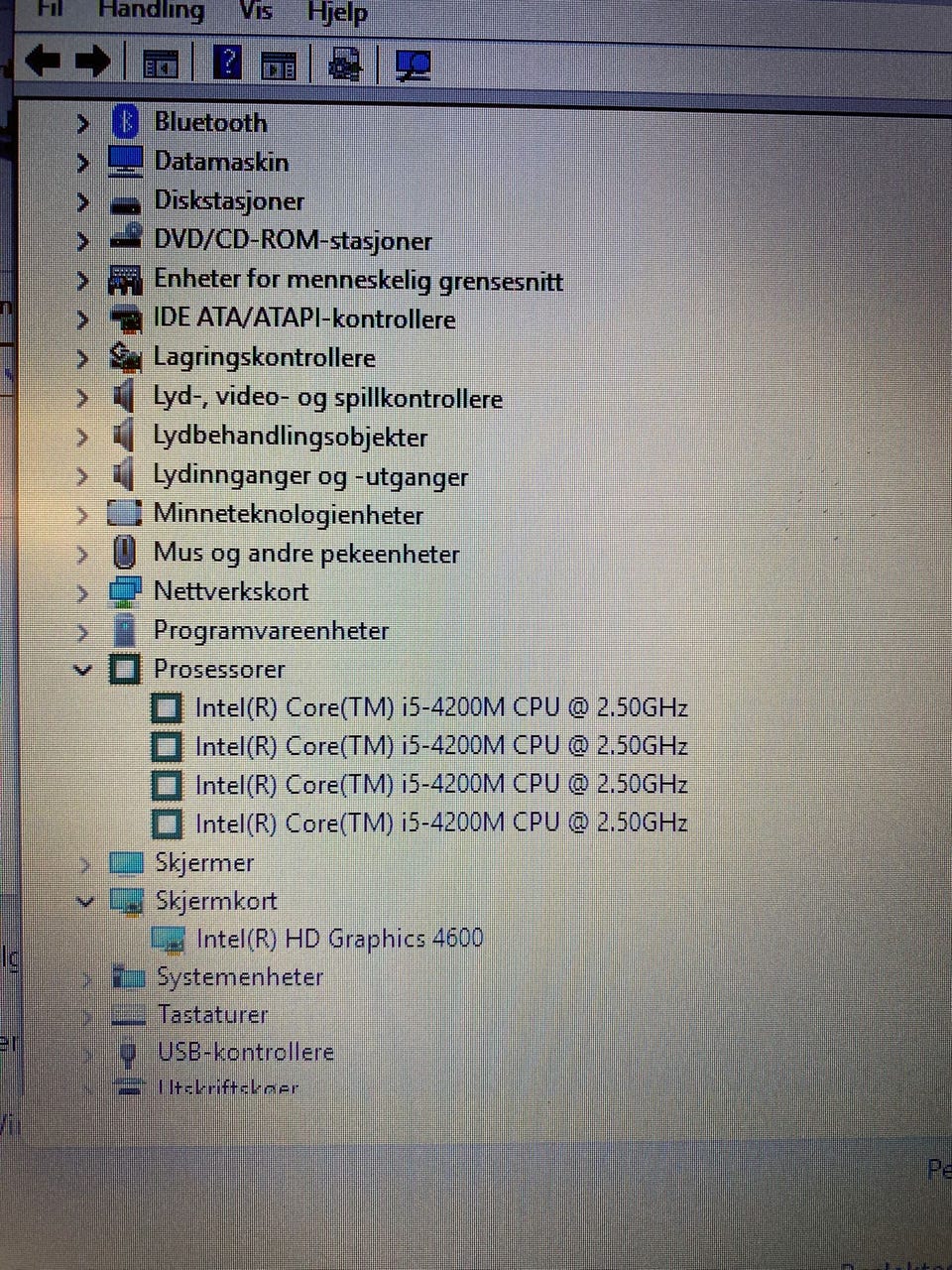Viewport: 952px width, 1270px height.
Task: Collapse the Skjermkort category
Action: tap(85, 902)
